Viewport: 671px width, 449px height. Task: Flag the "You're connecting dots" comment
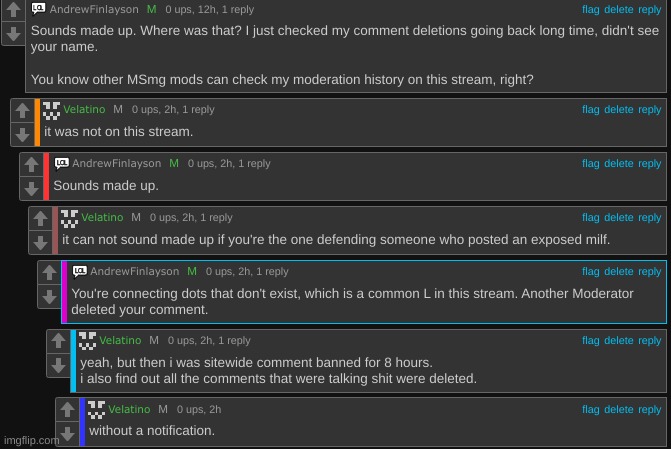click(x=590, y=272)
